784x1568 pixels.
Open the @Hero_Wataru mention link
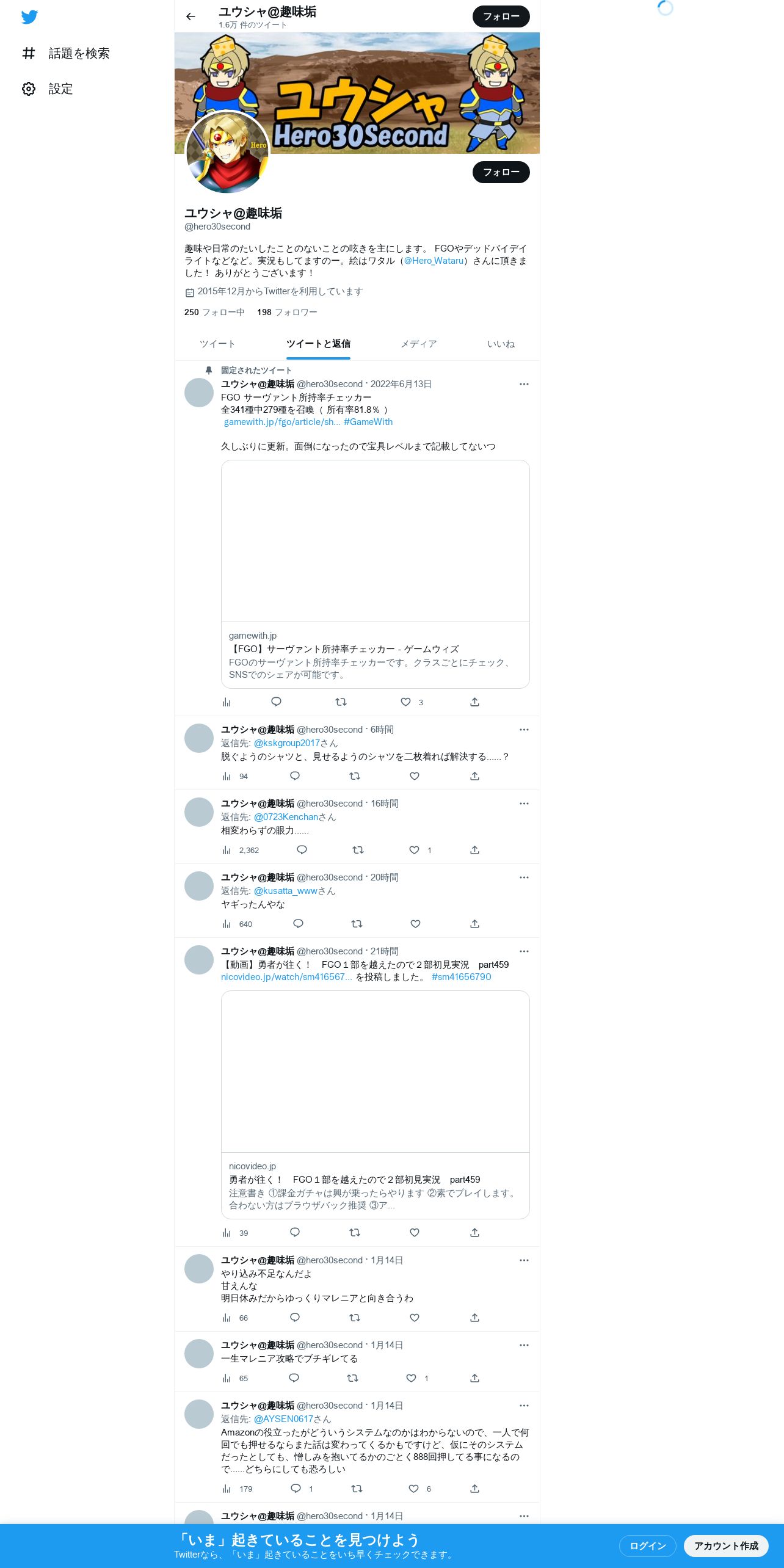434,261
